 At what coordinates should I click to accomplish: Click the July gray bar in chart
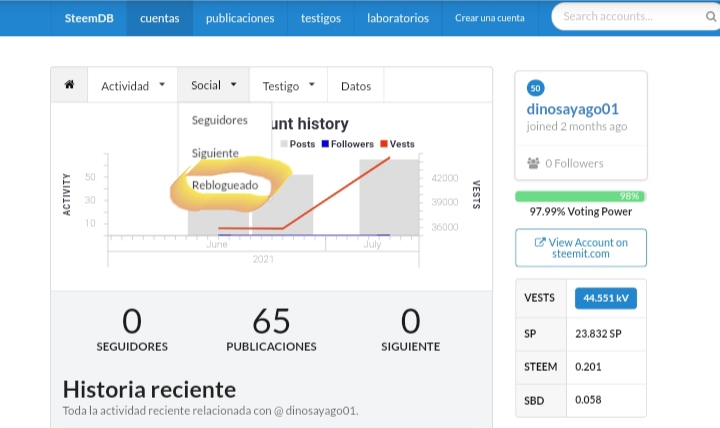[x=389, y=197]
